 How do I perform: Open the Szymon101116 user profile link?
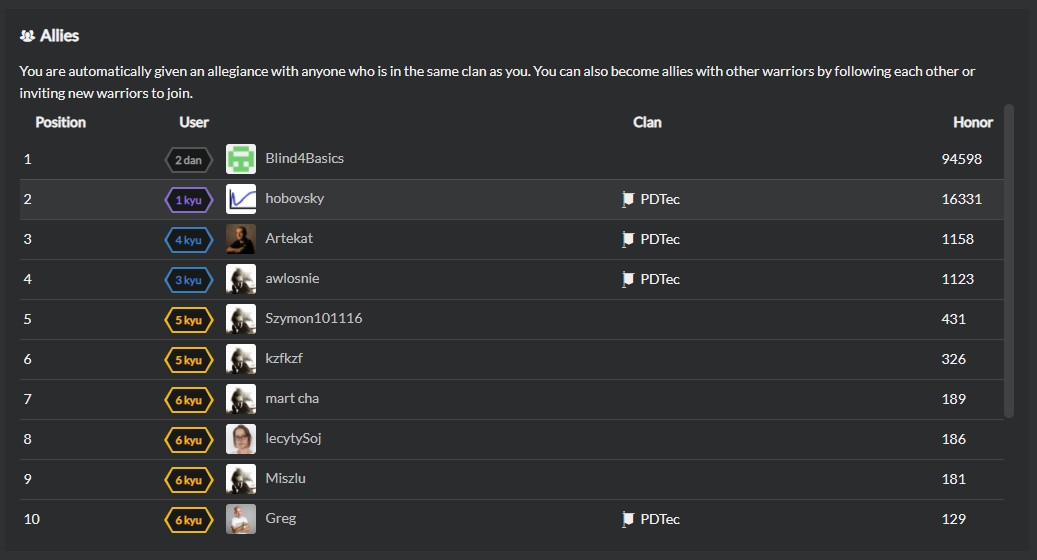(x=313, y=319)
